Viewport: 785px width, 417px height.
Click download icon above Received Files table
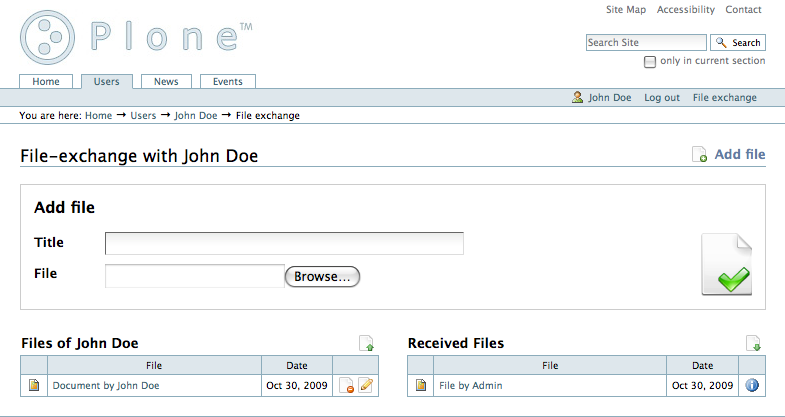[753, 343]
